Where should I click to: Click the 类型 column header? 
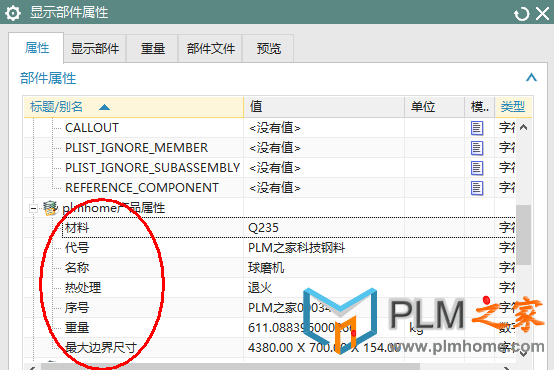(x=513, y=107)
